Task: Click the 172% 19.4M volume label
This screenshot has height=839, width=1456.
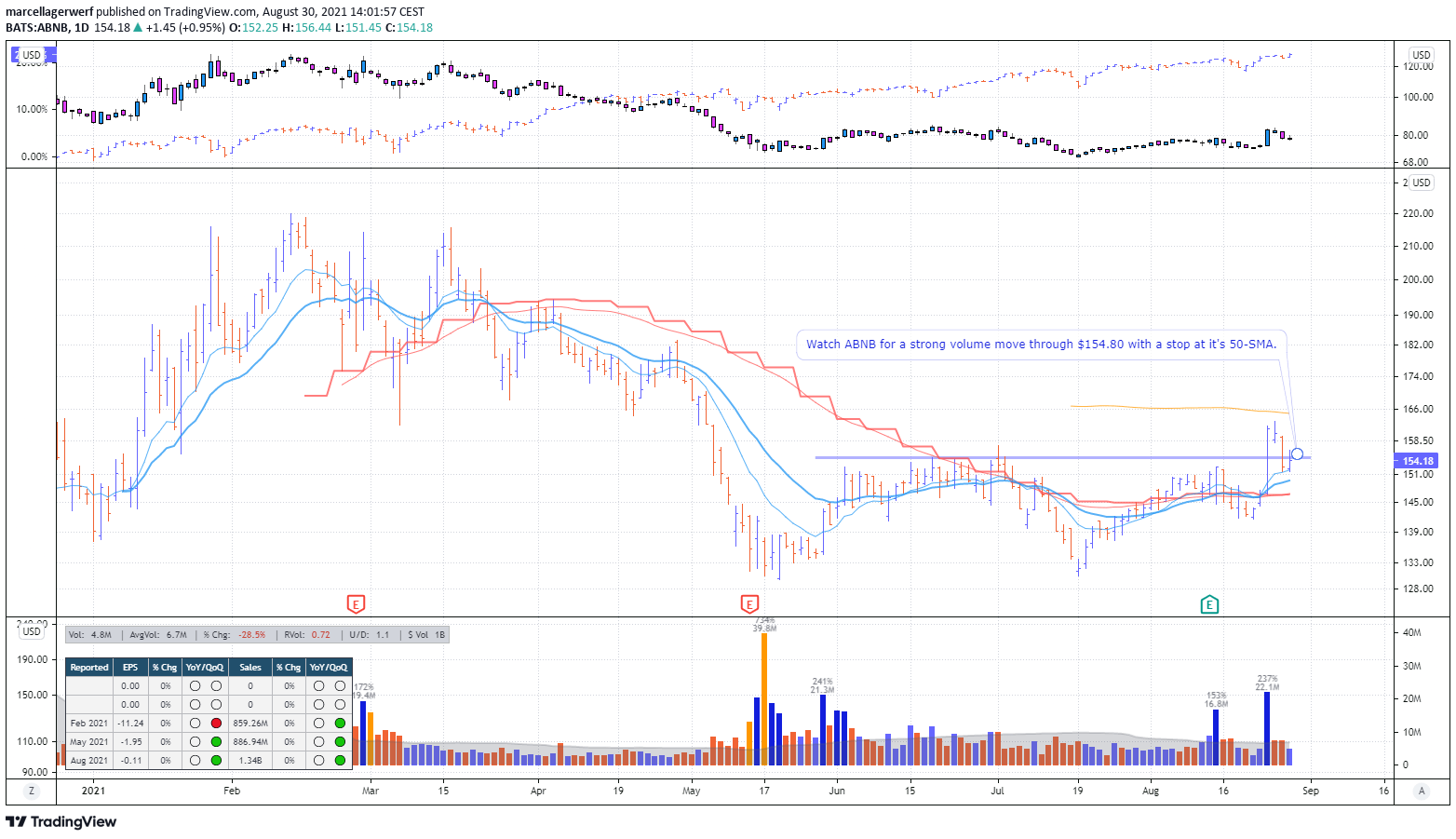Action: [363, 691]
